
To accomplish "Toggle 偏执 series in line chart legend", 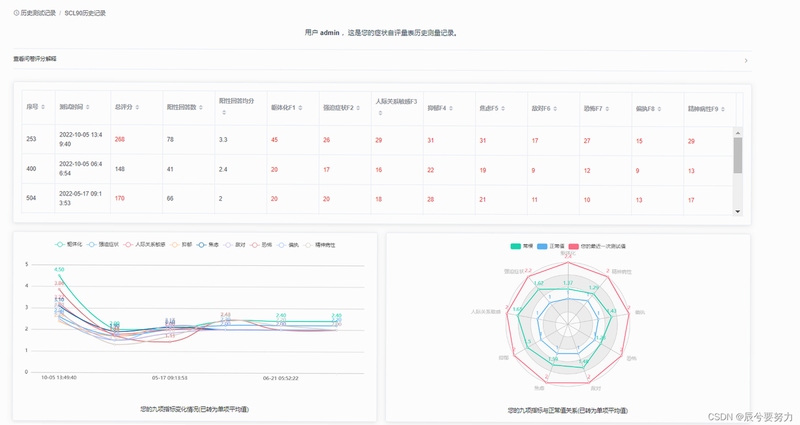I will click(x=288, y=245).
